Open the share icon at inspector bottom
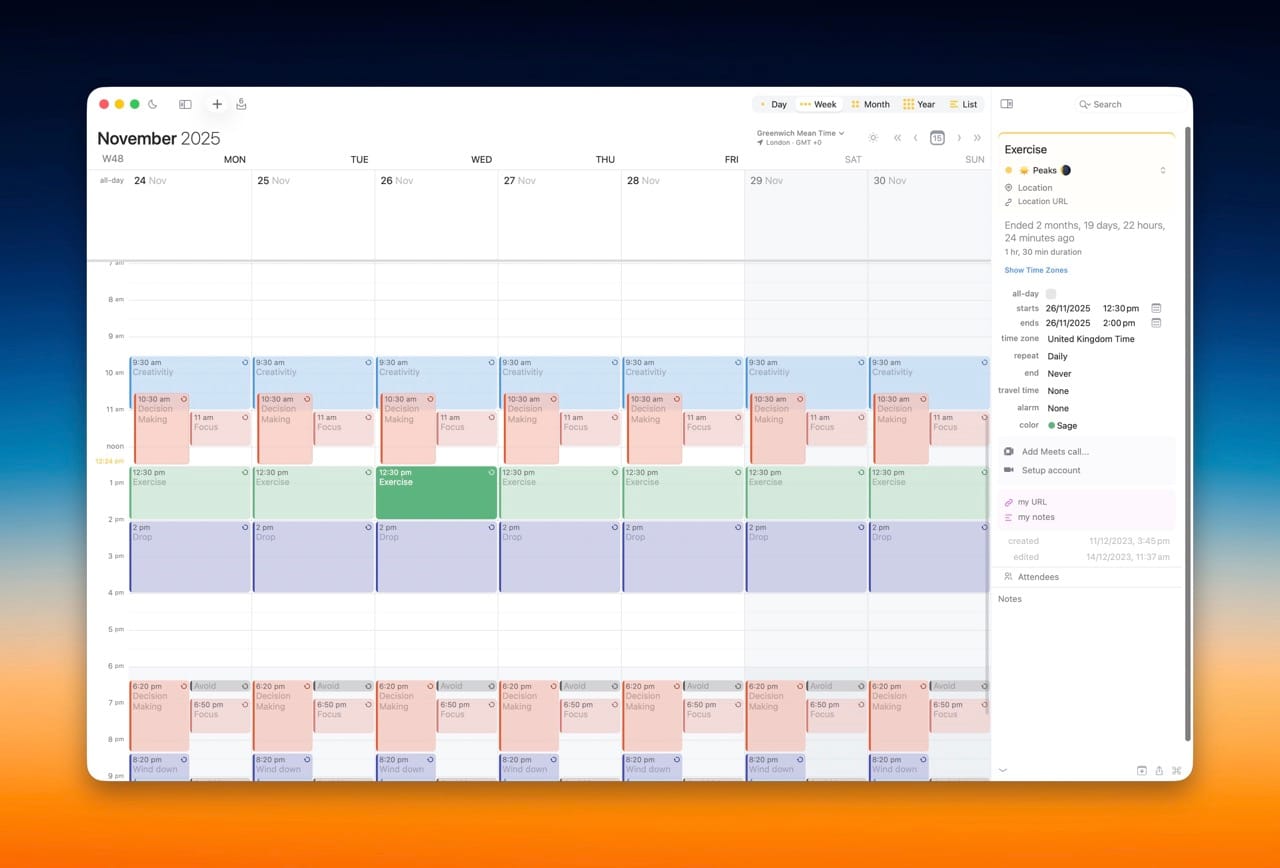 tap(1159, 770)
